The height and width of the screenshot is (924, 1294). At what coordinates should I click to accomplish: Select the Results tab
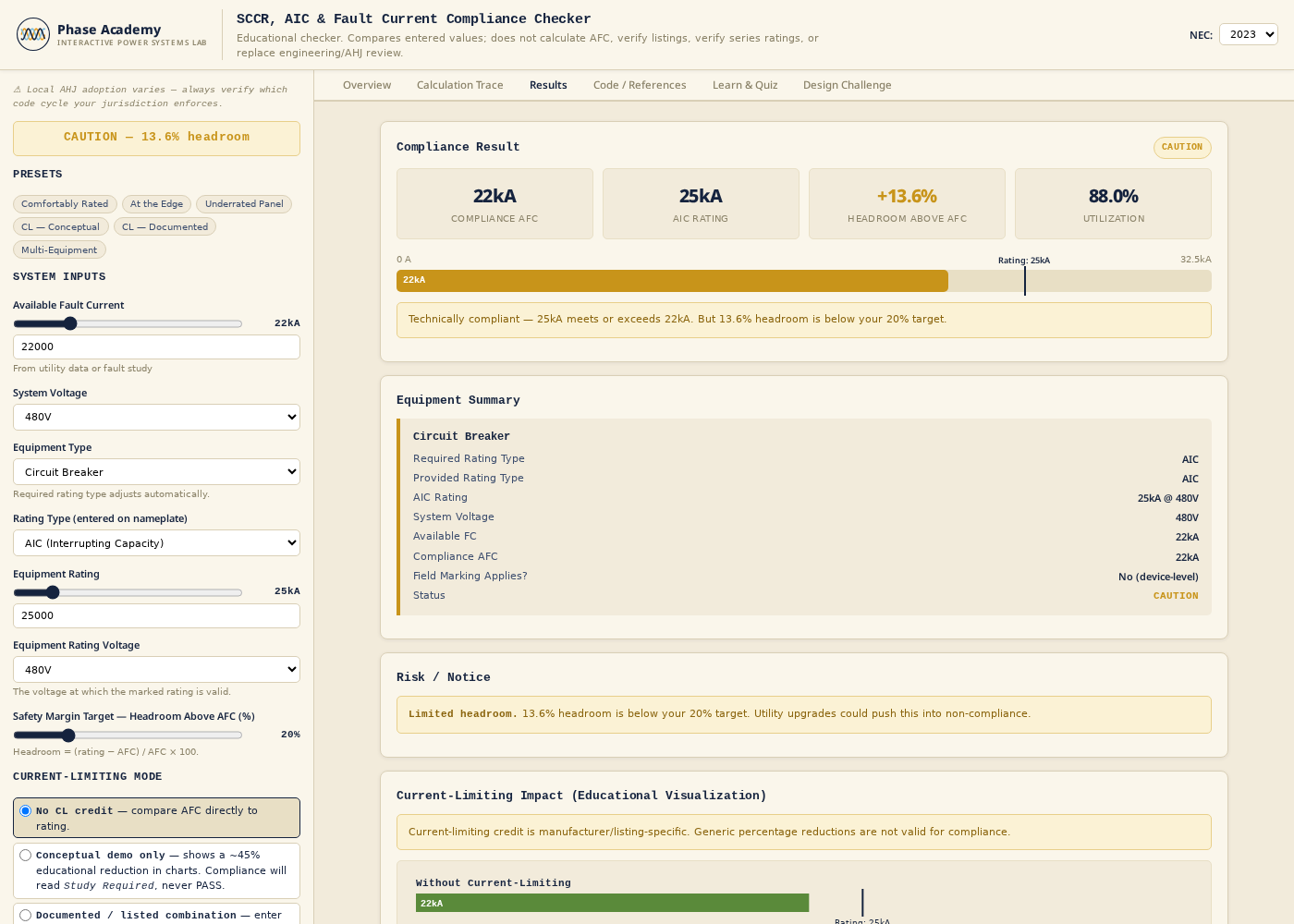click(x=548, y=85)
